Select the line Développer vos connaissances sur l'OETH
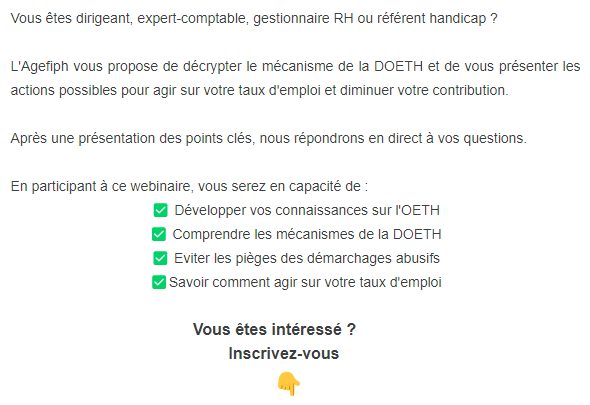The width and height of the screenshot is (590, 405). point(307,210)
